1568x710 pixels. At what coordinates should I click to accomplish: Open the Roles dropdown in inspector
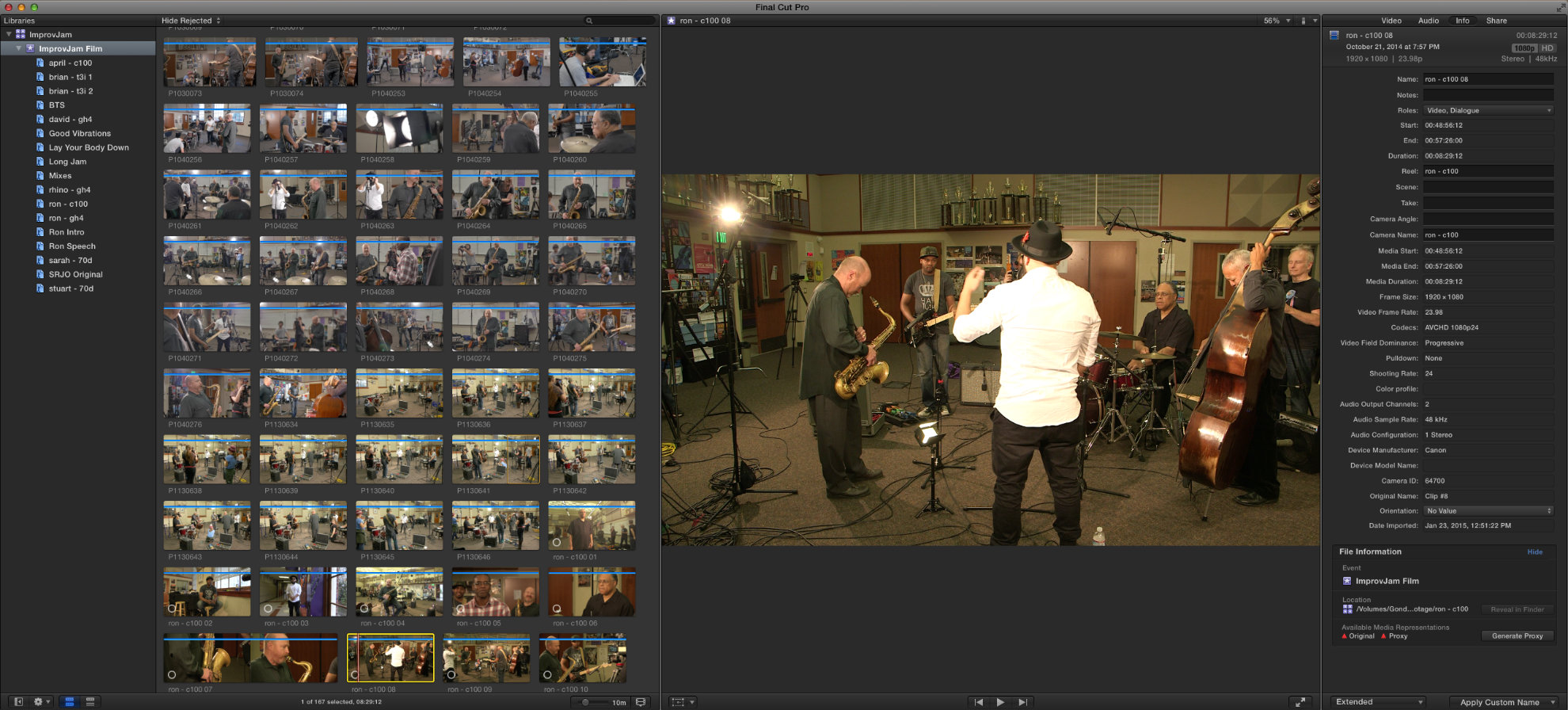(x=1487, y=110)
